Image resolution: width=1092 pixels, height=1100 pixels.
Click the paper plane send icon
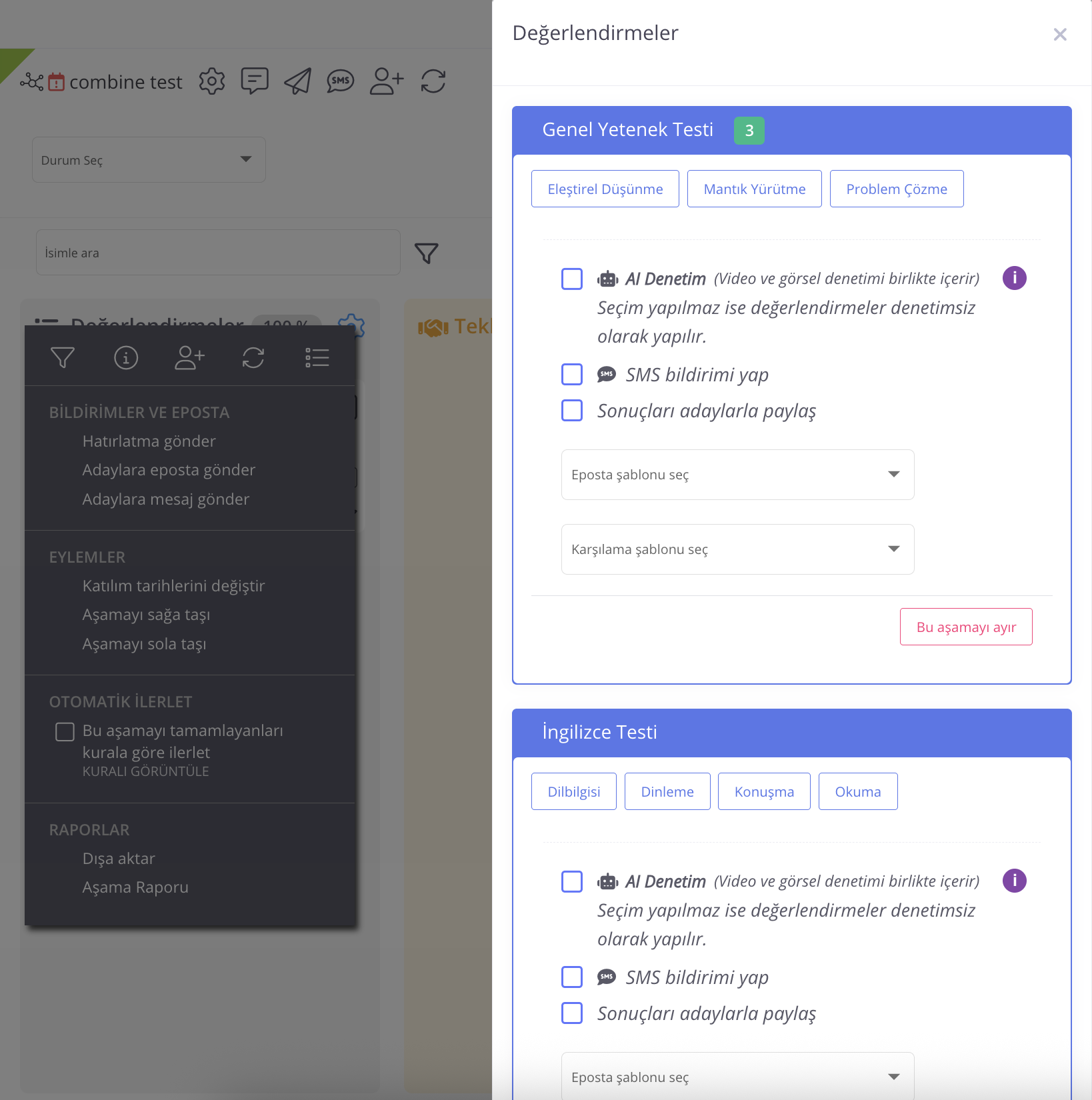[297, 81]
